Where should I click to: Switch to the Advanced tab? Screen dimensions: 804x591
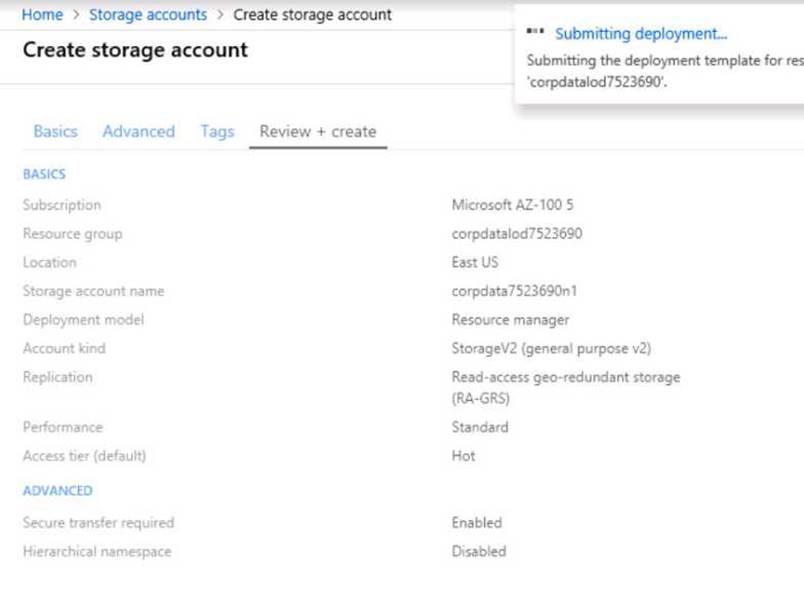[138, 131]
